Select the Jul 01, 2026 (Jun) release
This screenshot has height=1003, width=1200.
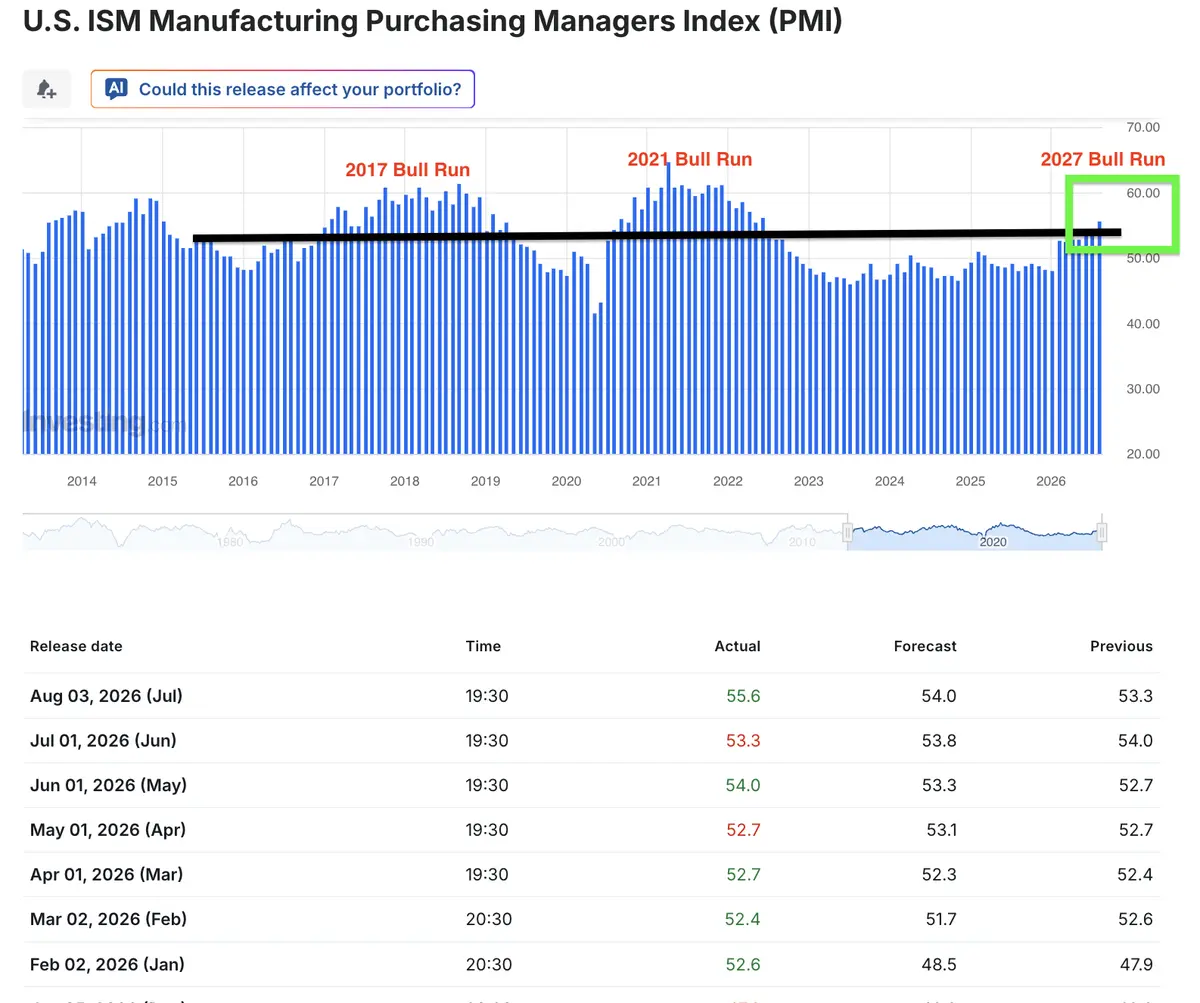tap(591, 741)
